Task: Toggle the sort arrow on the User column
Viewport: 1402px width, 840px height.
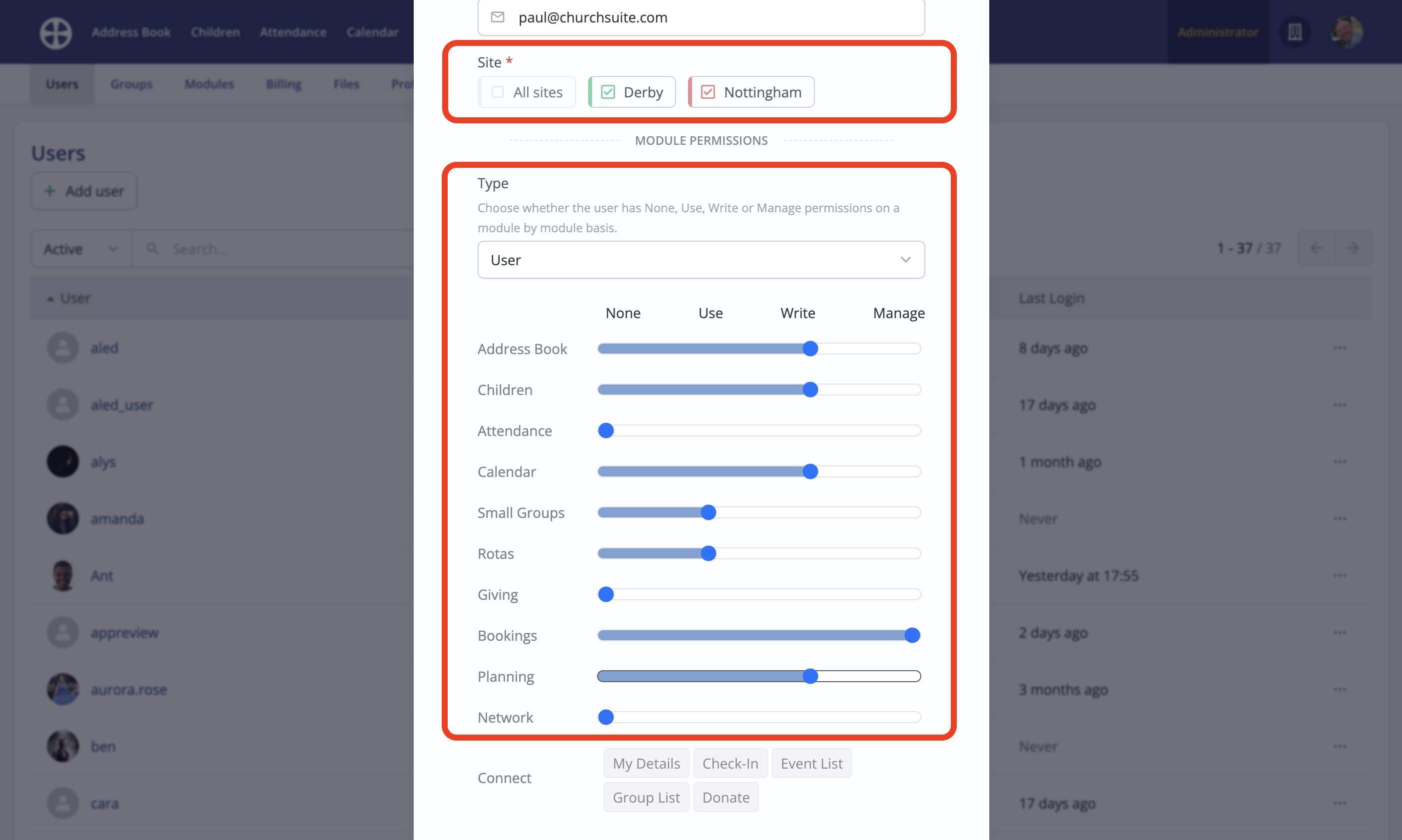Action: [x=50, y=298]
